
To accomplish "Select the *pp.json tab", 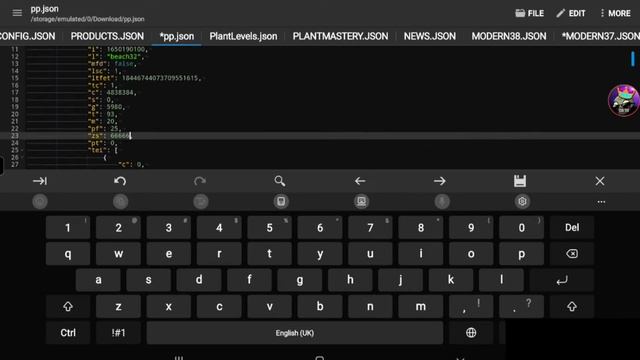I will pos(177,36).
